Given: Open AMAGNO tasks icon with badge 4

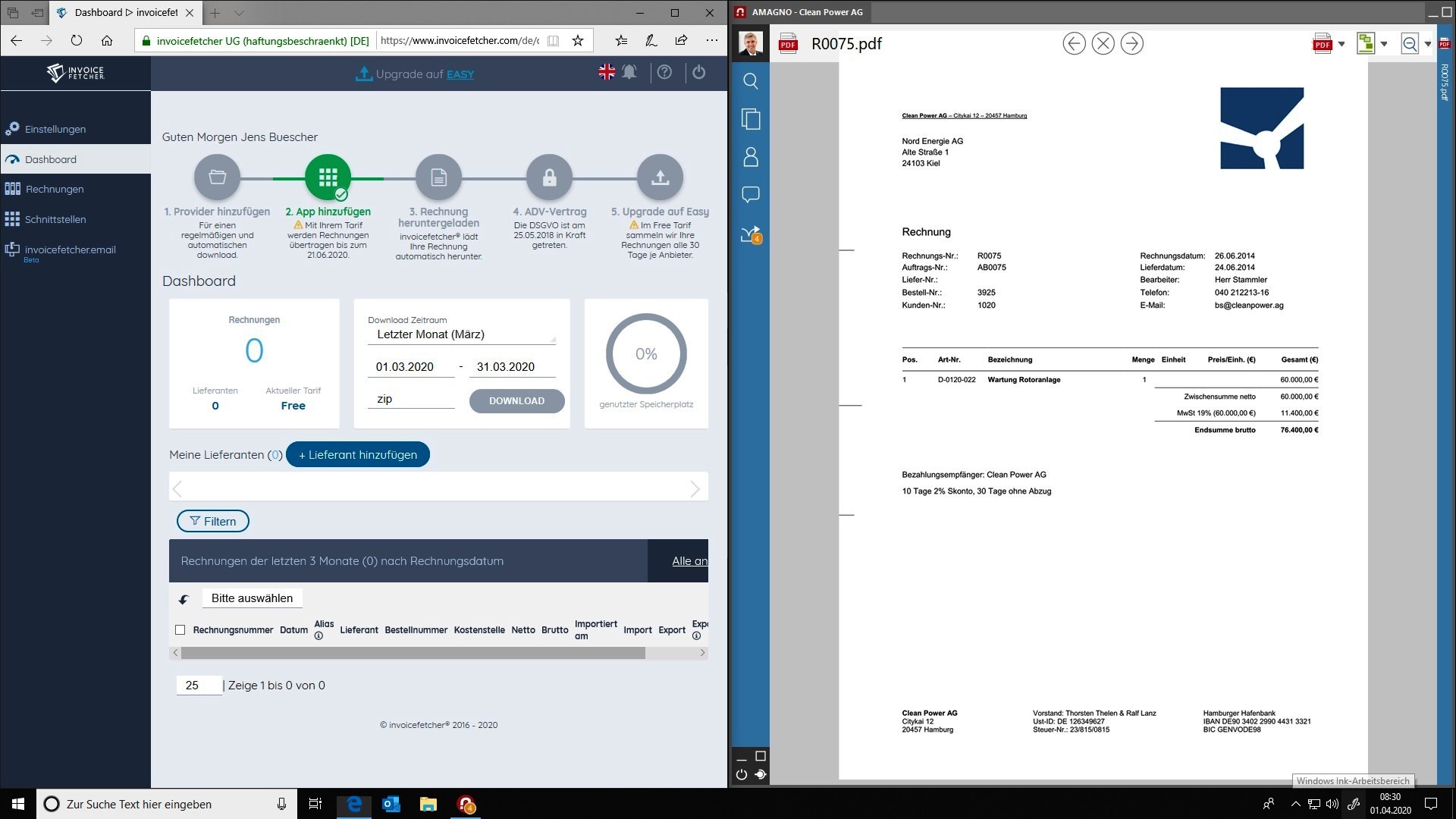Looking at the screenshot, I should tap(751, 234).
